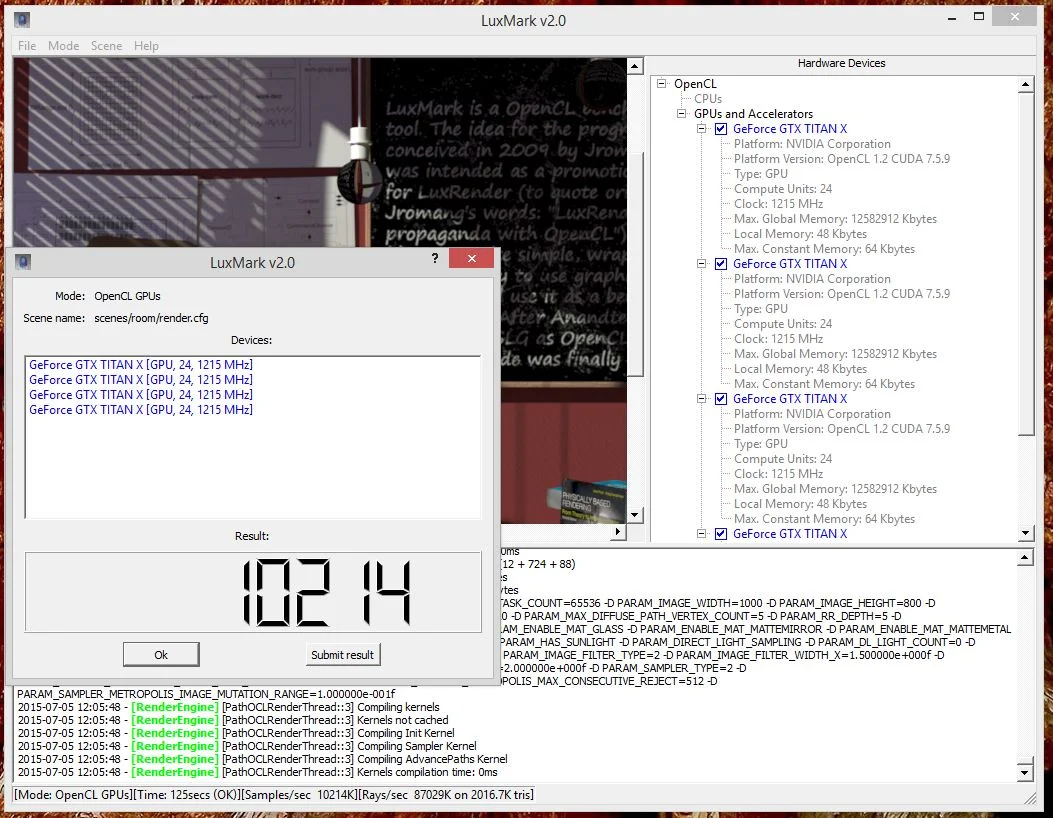Select second GeForce GTX TITAN X in Devices list
Viewport: 1053px width, 818px height.
coord(141,379)
